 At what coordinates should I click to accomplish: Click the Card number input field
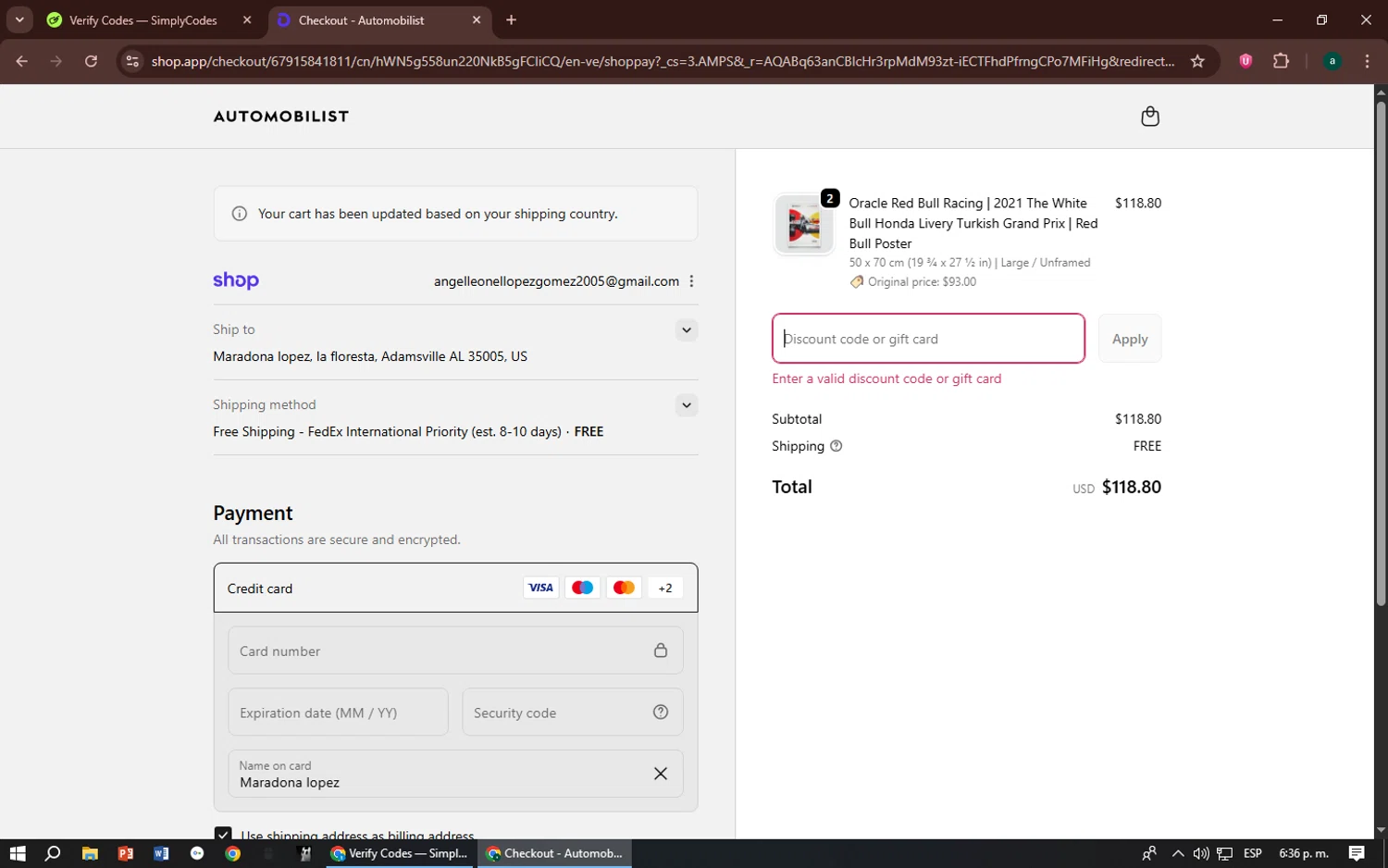(455, 651)
